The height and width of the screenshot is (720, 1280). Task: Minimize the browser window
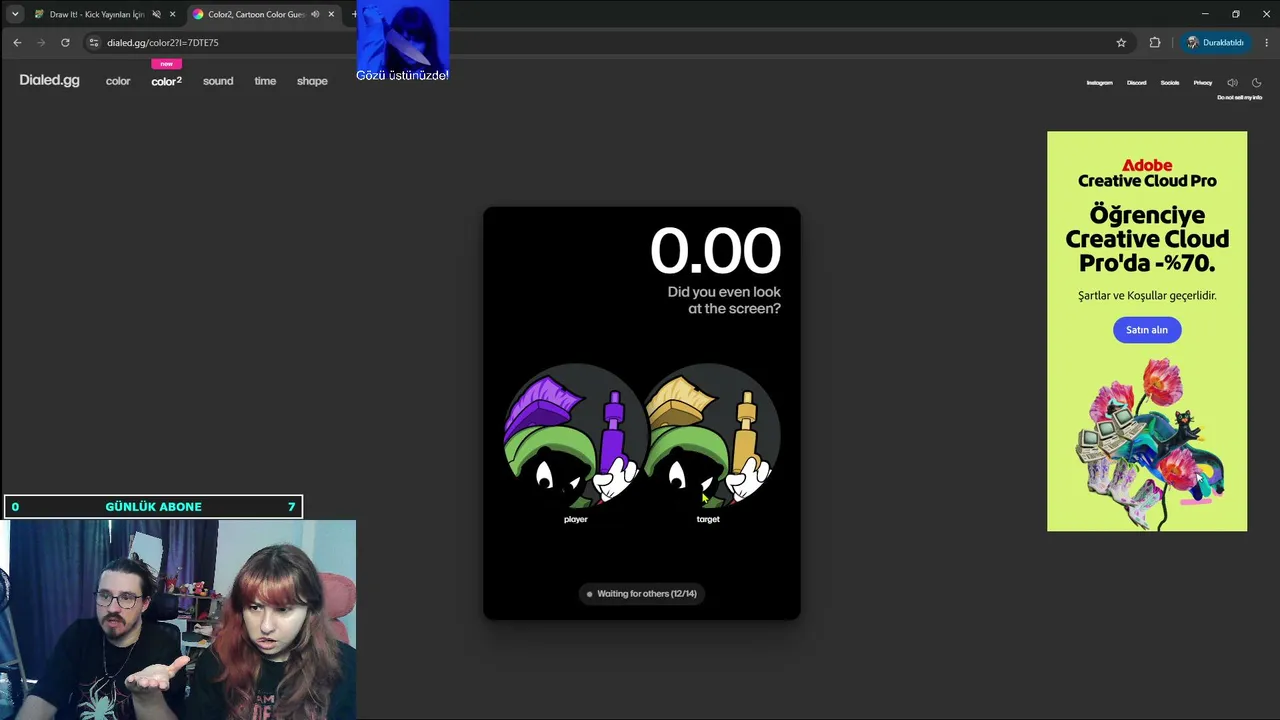(1205, 14)
